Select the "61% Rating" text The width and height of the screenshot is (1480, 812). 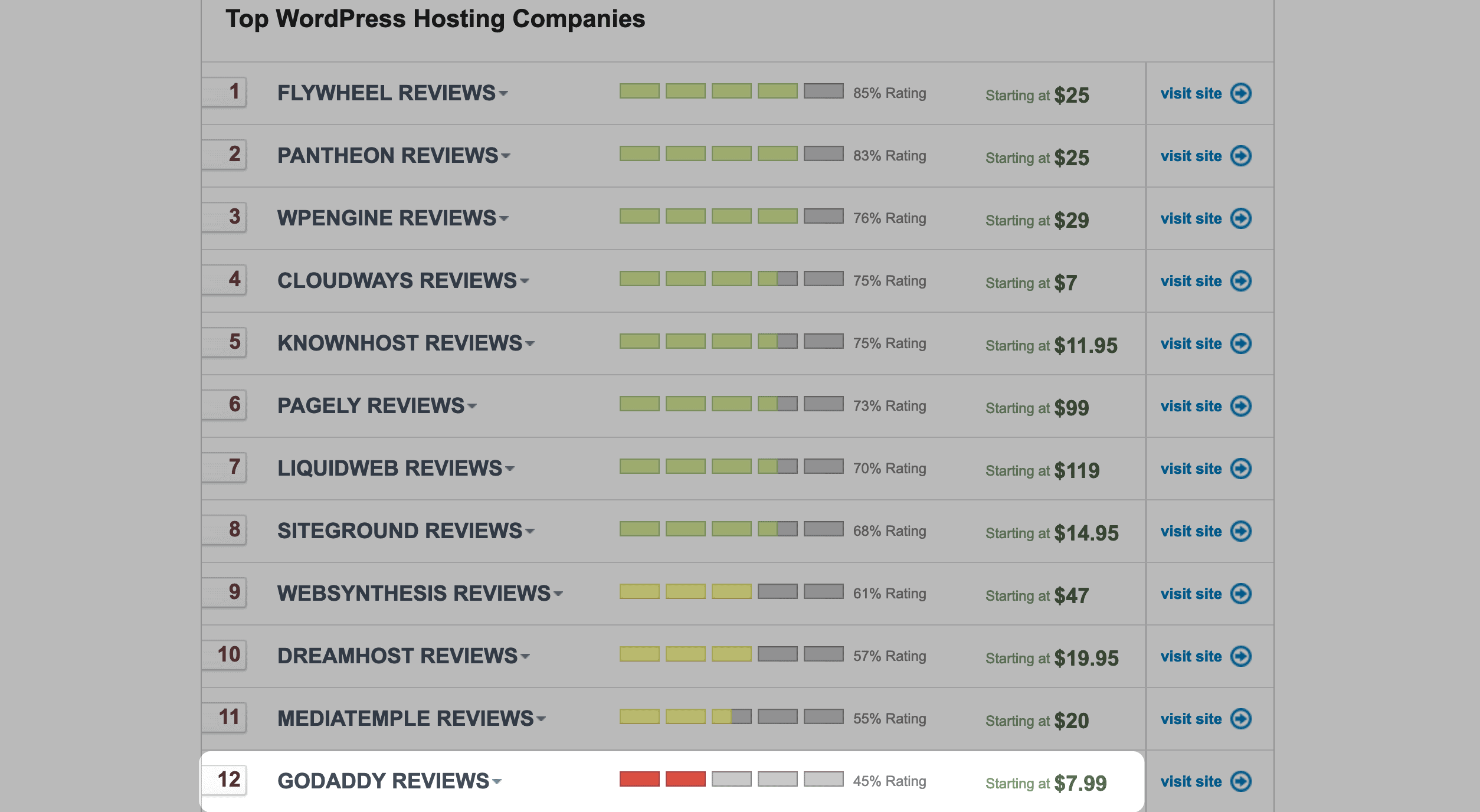(889, 594)
